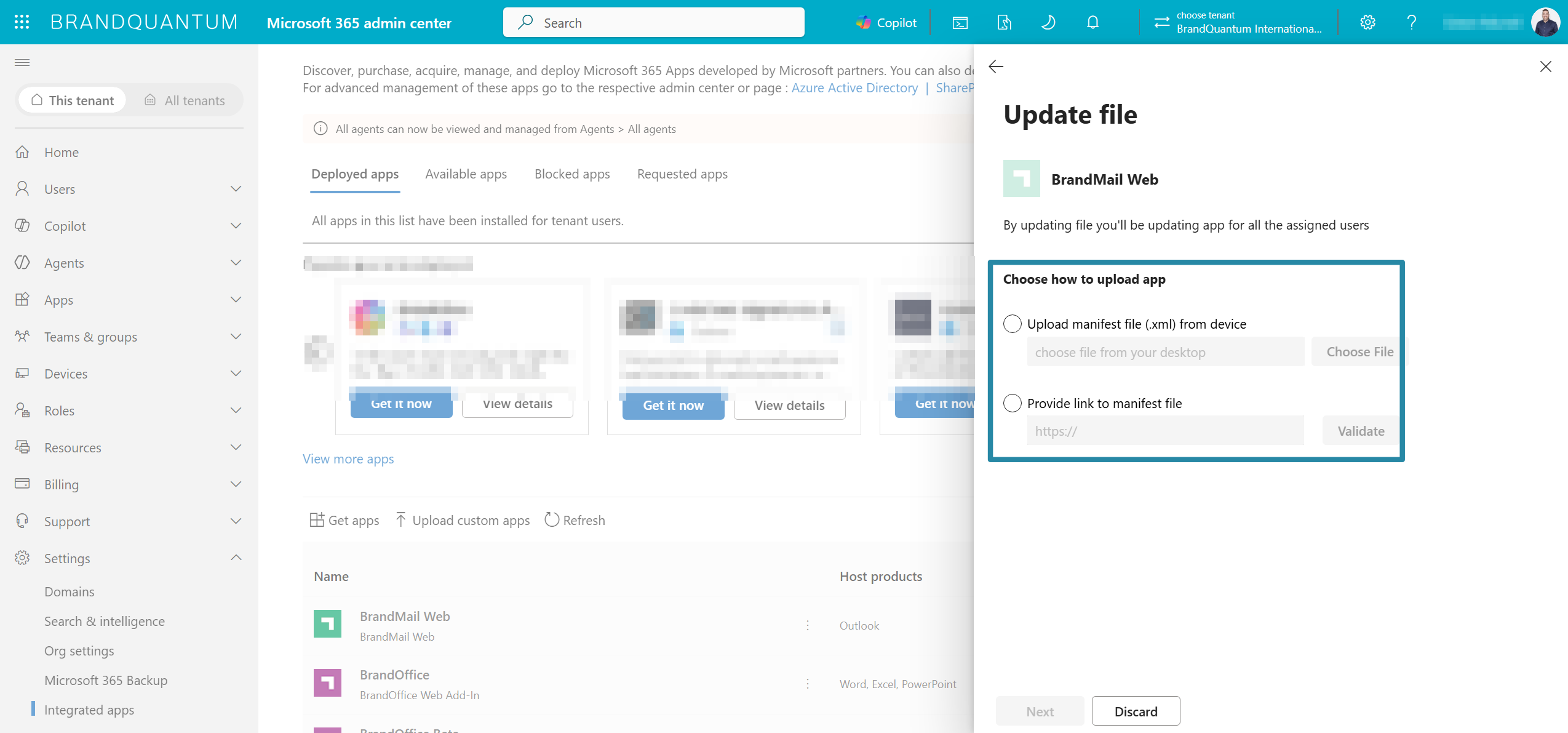Select Provide link to manifest file option
The image size is (1568, 733).
tap(1013, 403)
